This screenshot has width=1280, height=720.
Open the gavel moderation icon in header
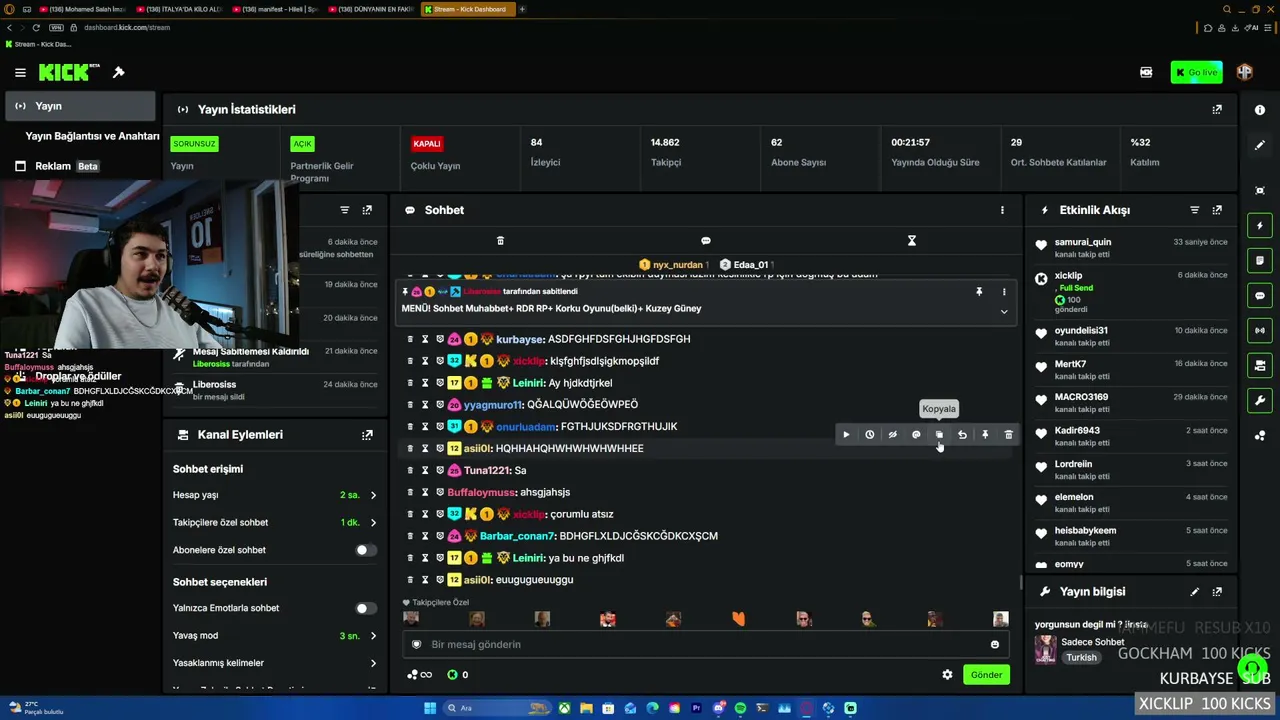(x=119, y=72)
